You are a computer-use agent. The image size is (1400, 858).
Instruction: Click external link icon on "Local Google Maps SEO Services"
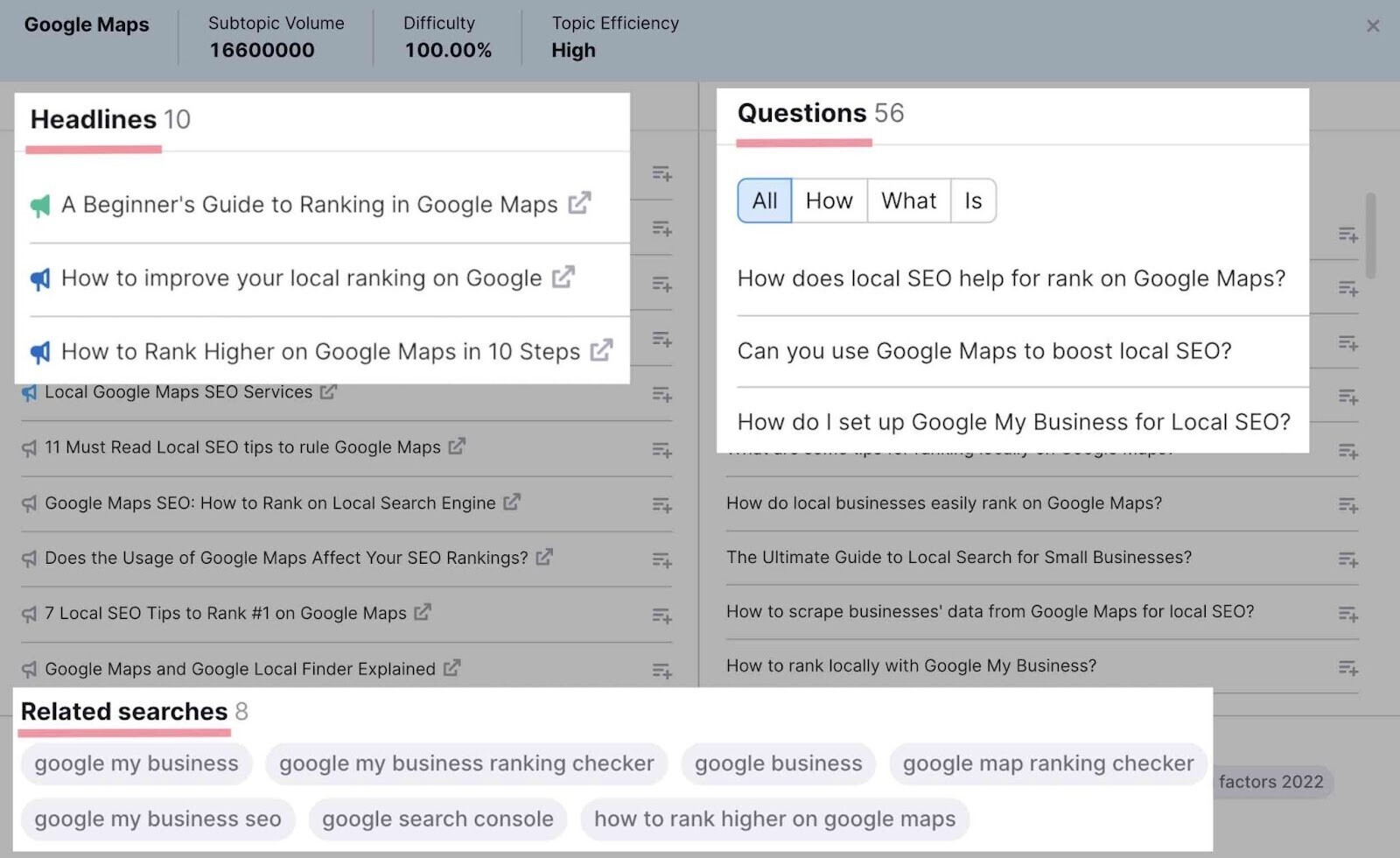[x=327, y=391]
